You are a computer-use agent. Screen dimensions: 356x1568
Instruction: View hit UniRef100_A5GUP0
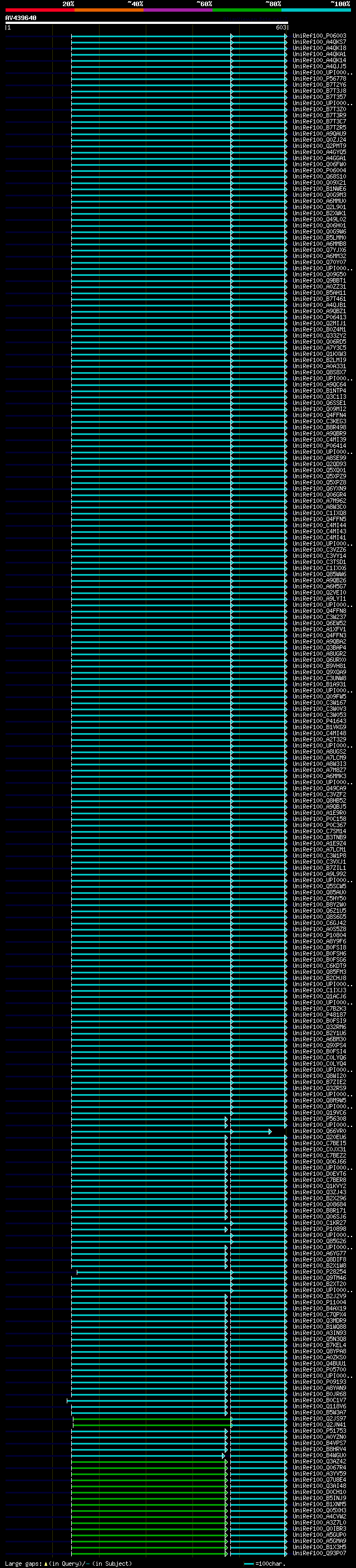(x=319, y=1535)
